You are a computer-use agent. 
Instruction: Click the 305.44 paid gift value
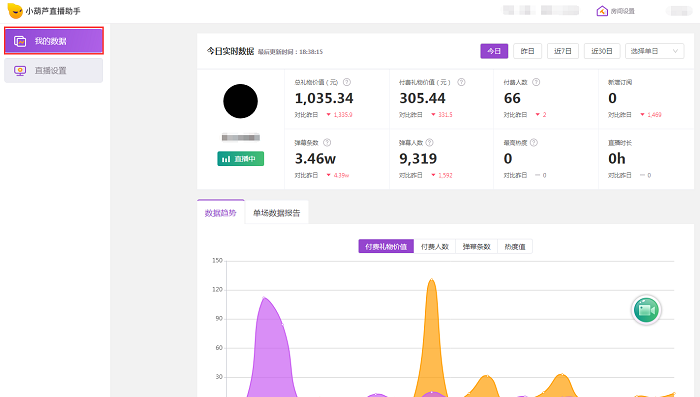pyautogui.click(x=422, y=98)
